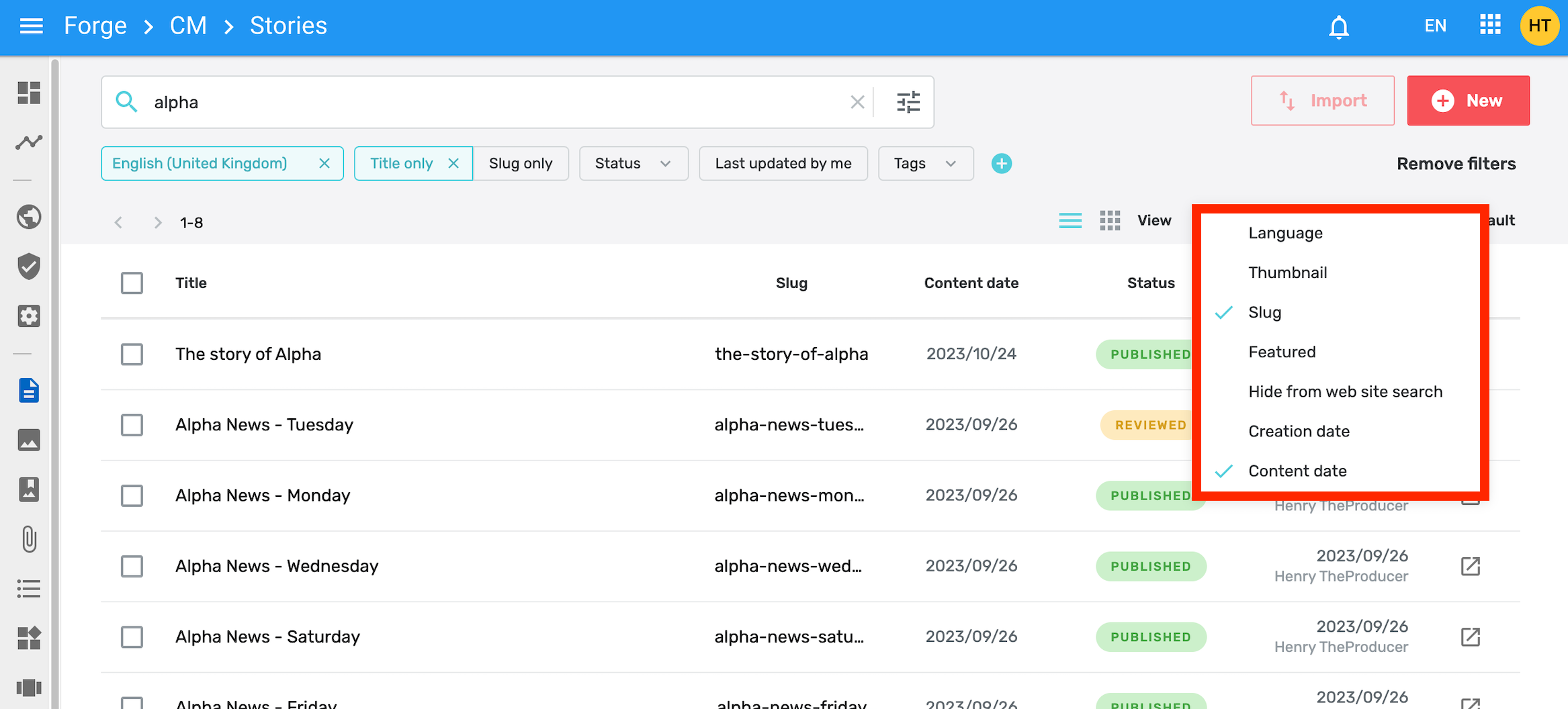Viewport: 1568px width, 709px height.
Task: Open Alpha News - Tuesday story
Action: click(x=264, y=424)
